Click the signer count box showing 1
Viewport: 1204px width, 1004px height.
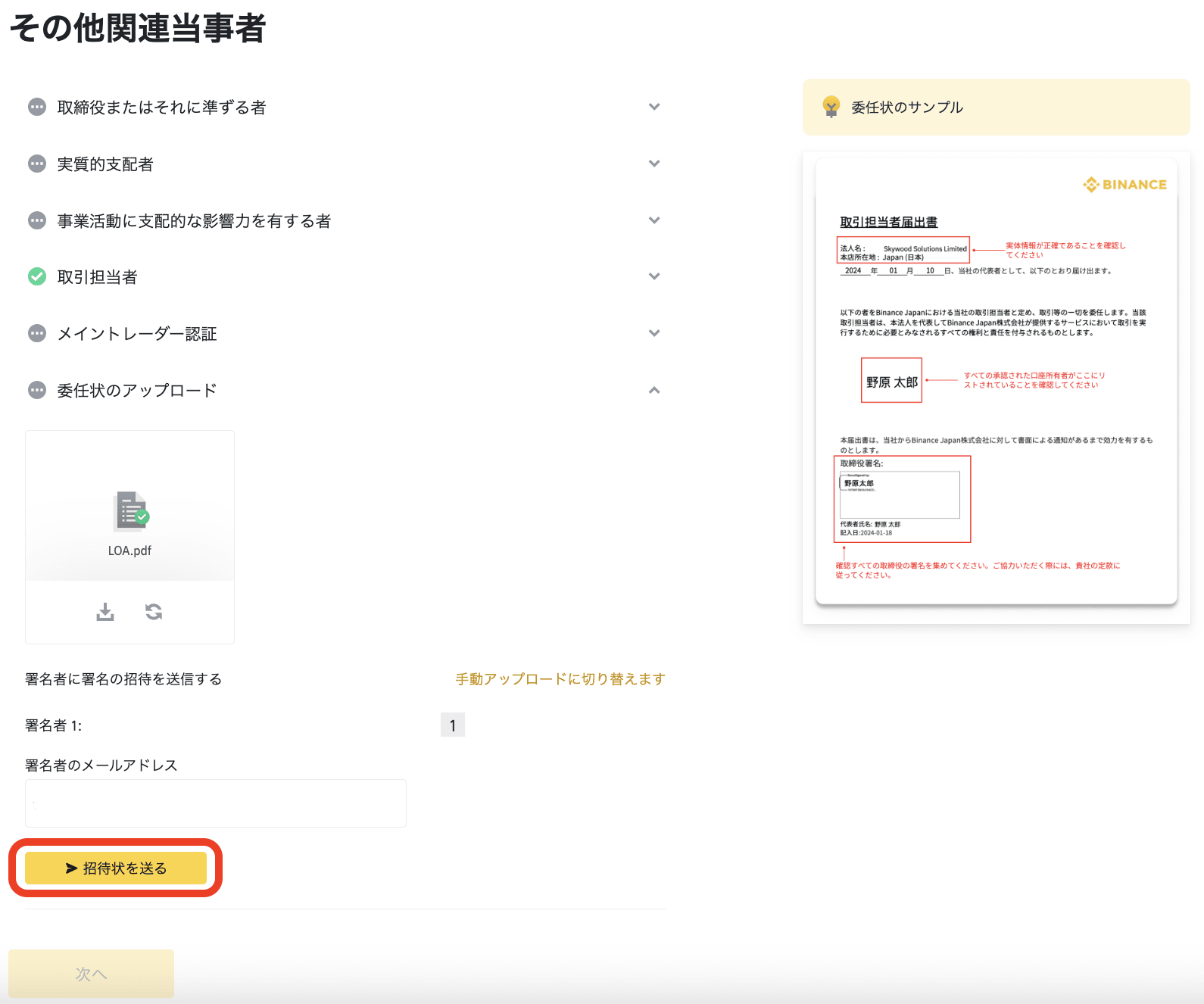coord(453,725)
